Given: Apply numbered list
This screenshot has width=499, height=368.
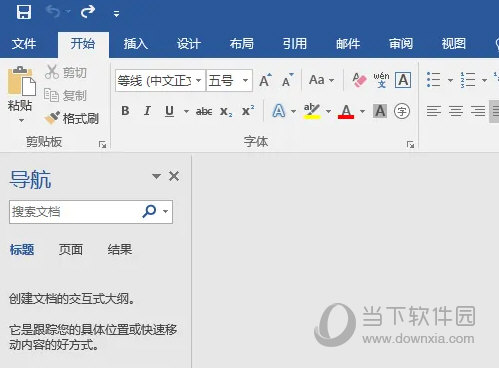Looking at the screenshot, I should 468,80.
